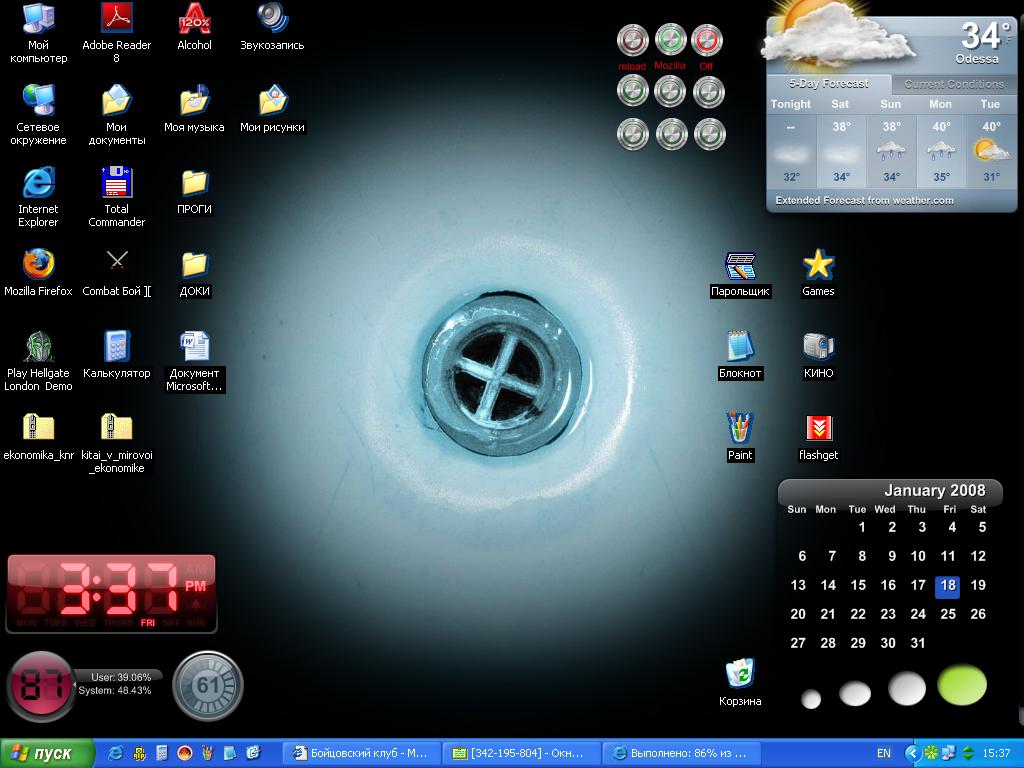This screenshot has height=768, width=1024.
Task: Open the пуск Start menu
Action: tap(46, 754)
